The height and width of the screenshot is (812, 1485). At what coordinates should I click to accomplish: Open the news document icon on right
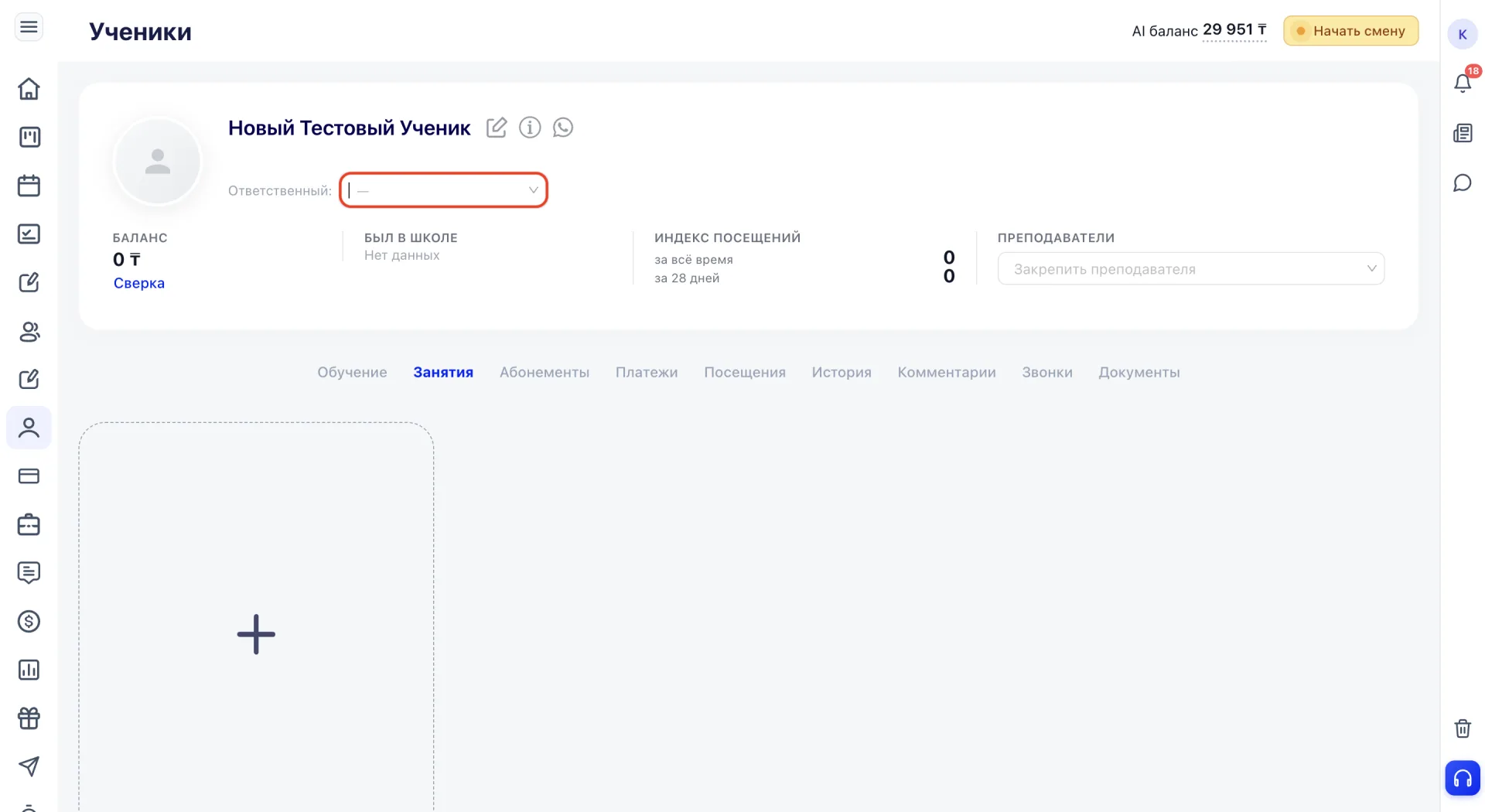point(1463,133)
